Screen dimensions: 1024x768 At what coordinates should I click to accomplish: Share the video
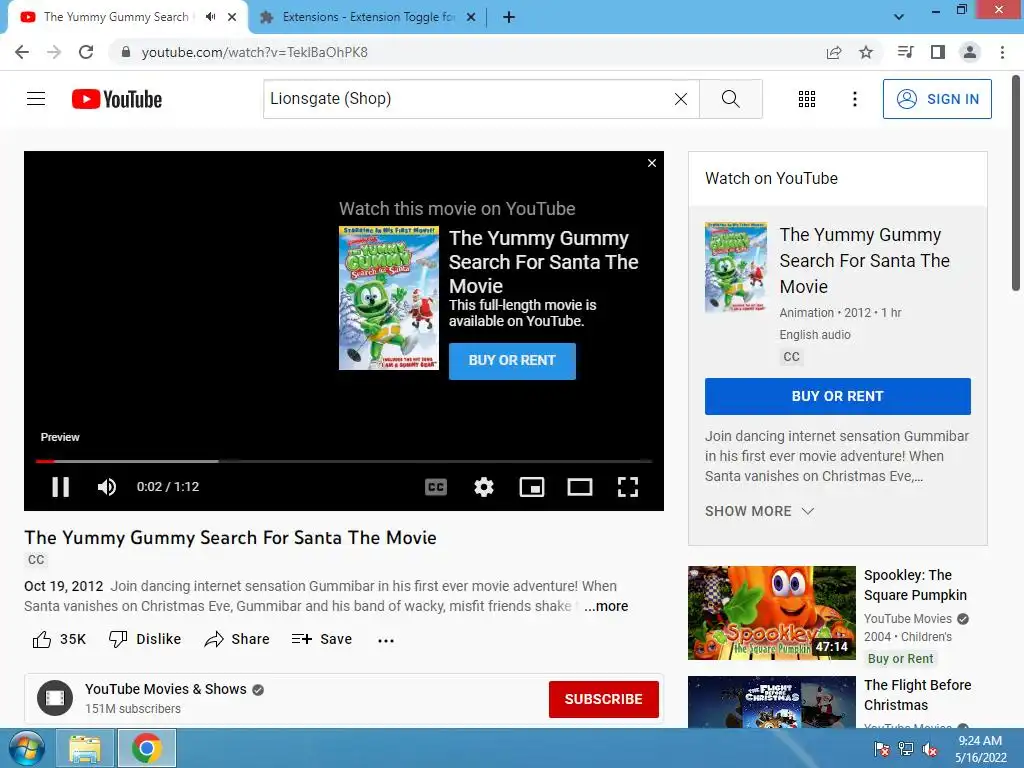click(x=236, y=639)
